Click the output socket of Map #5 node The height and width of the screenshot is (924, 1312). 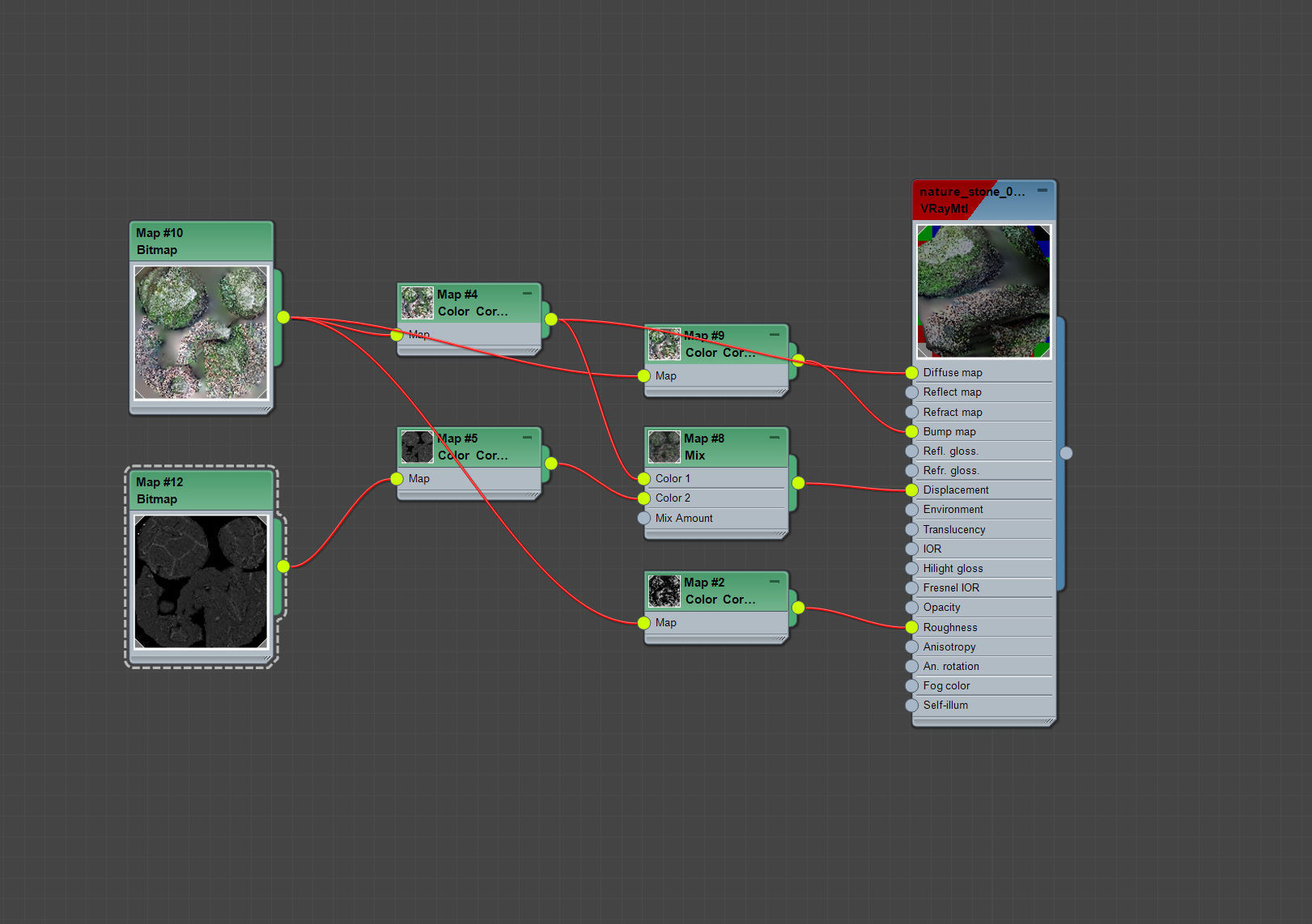click(551, 464)
